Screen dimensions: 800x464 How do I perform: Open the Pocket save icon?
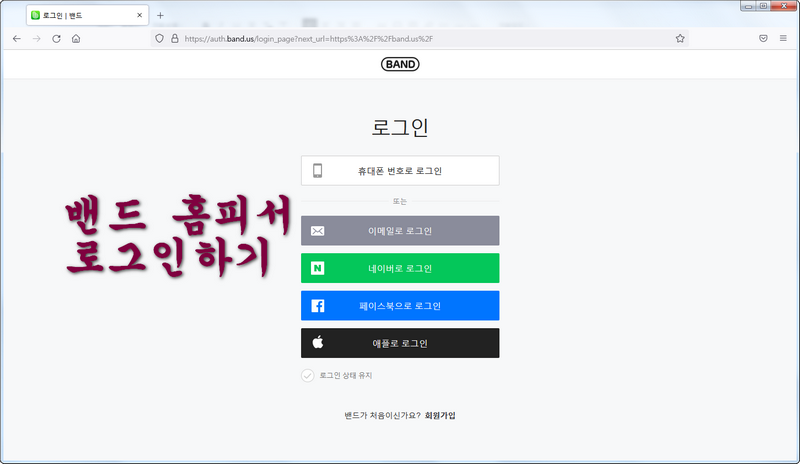(763, 39)
